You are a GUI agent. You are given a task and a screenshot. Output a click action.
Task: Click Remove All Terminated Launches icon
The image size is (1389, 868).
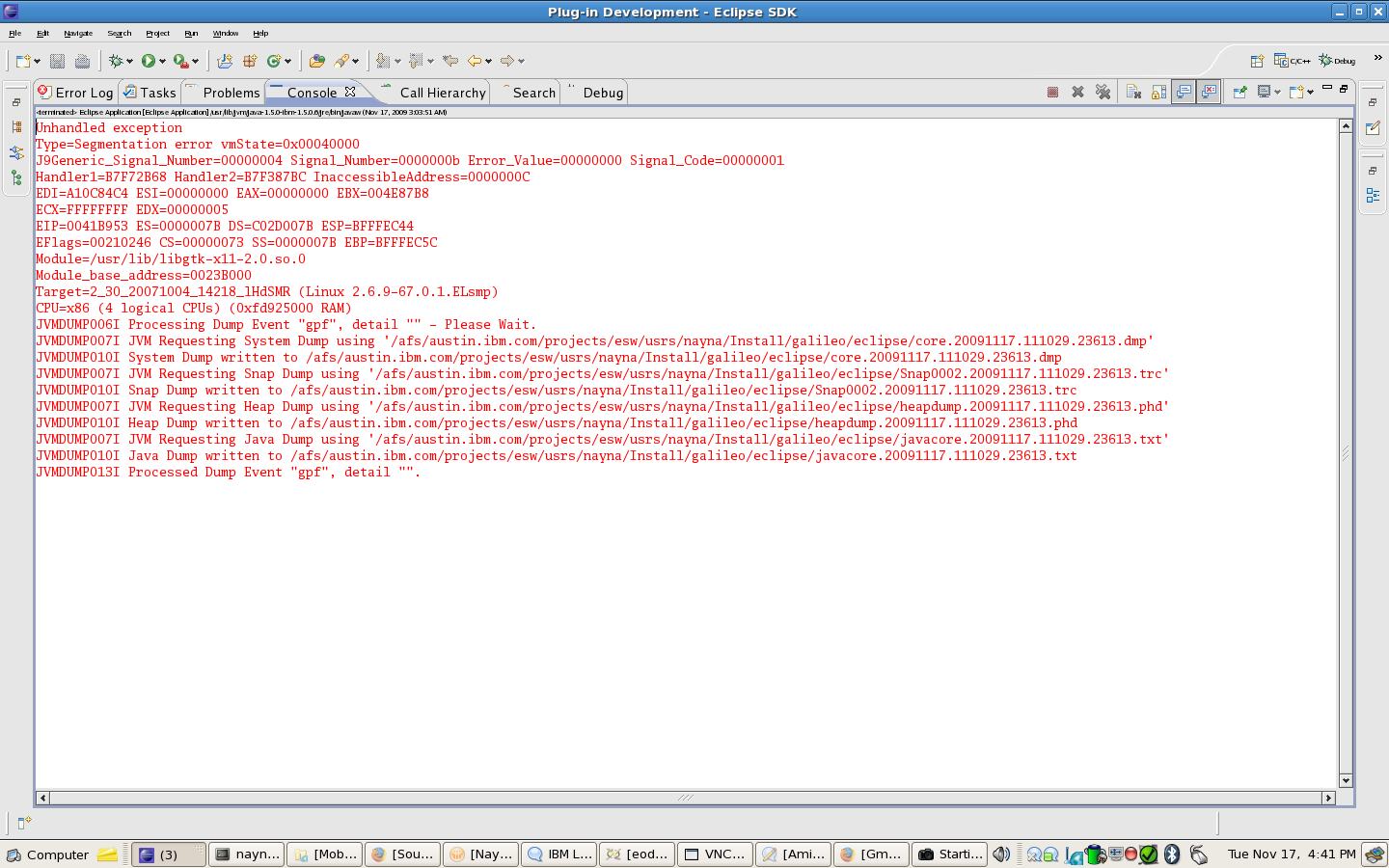[1103, 92]
